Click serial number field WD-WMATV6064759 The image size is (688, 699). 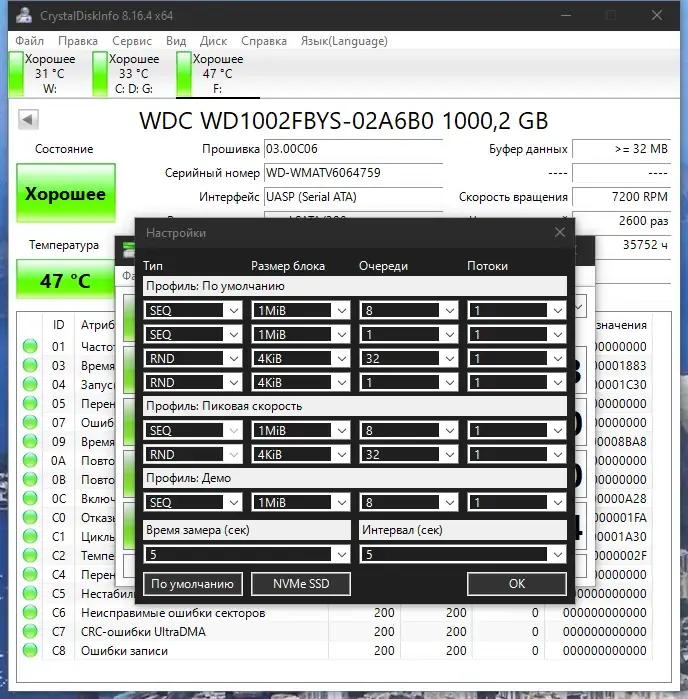point(353,173)
